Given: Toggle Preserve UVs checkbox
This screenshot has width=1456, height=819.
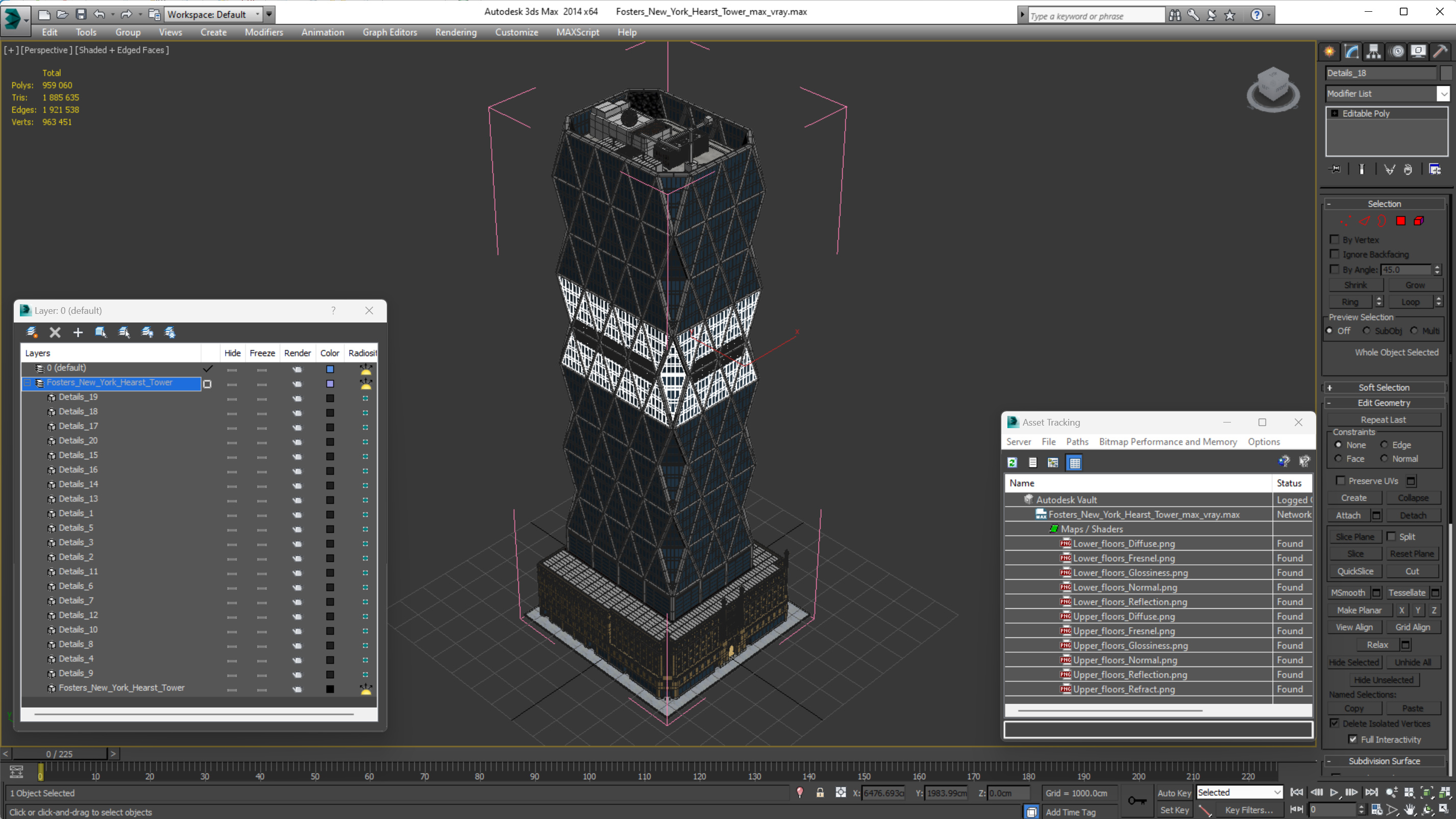Looking at the screenshot, I should pos(1340,481).
